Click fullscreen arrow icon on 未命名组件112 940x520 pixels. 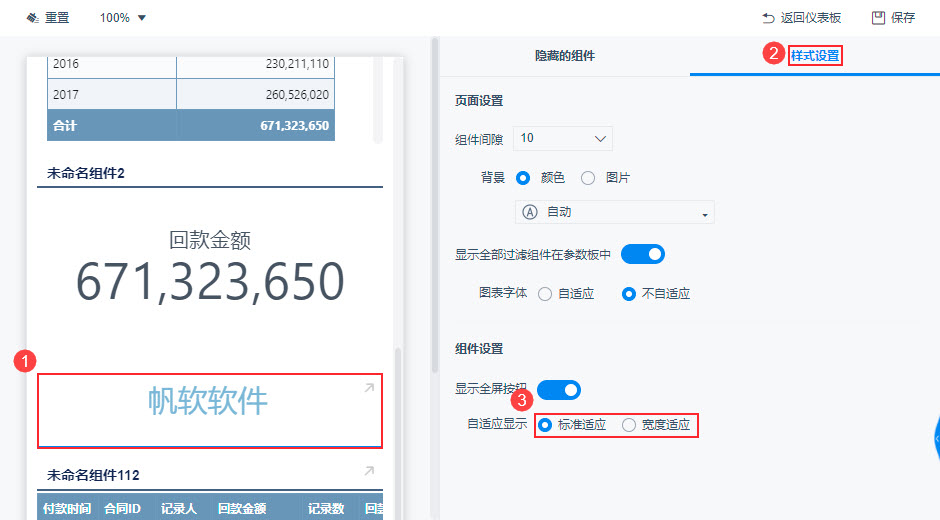(369, 471)
